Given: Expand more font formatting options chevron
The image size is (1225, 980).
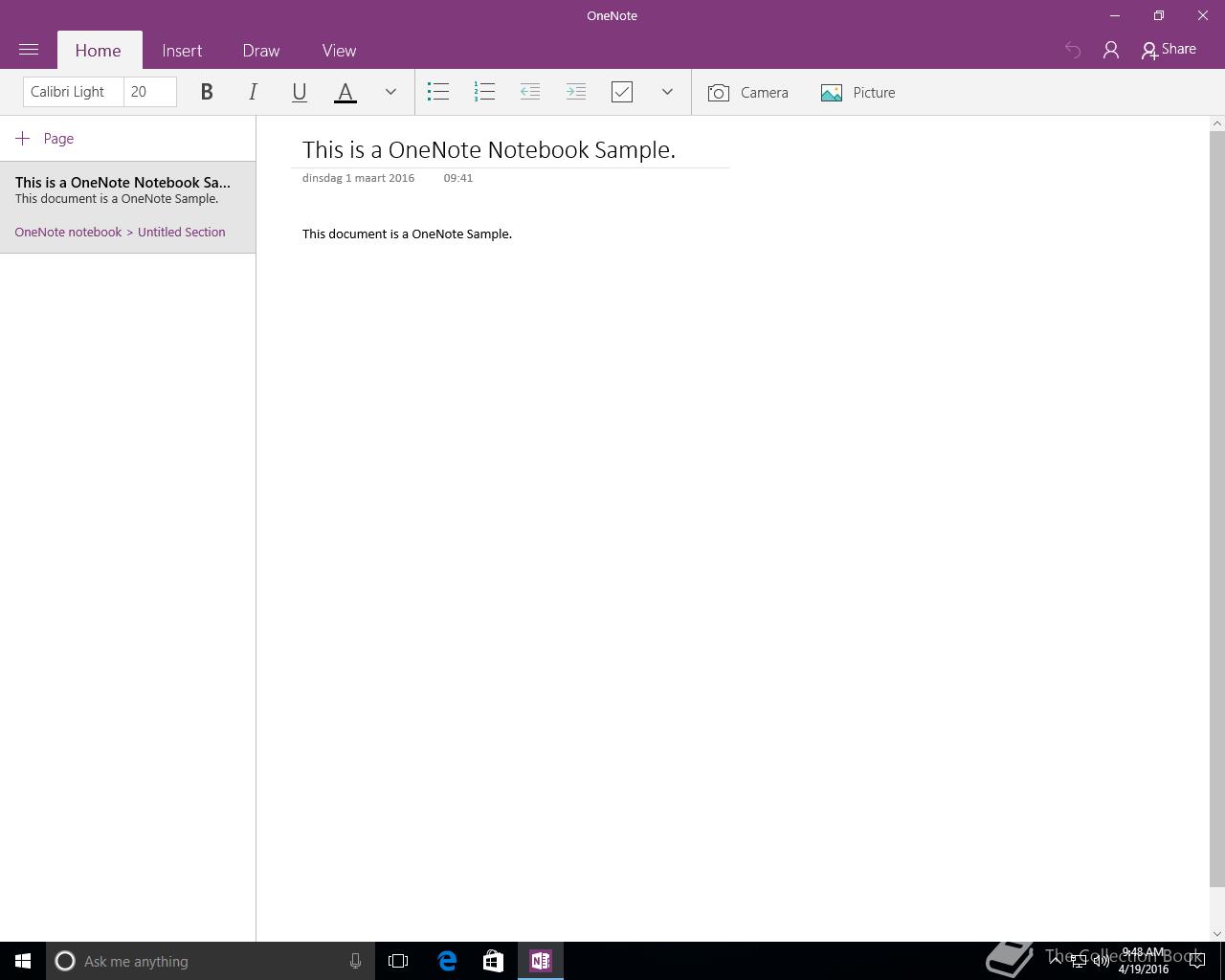Looking at the screenshot, I should pos(390,92).
